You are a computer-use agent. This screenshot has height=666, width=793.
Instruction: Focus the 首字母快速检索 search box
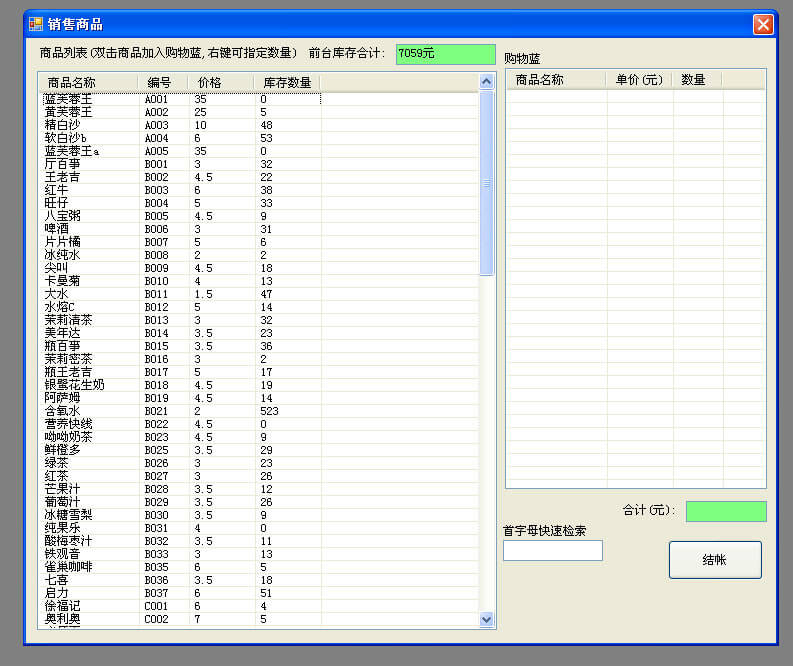click(x=552, y=551)
